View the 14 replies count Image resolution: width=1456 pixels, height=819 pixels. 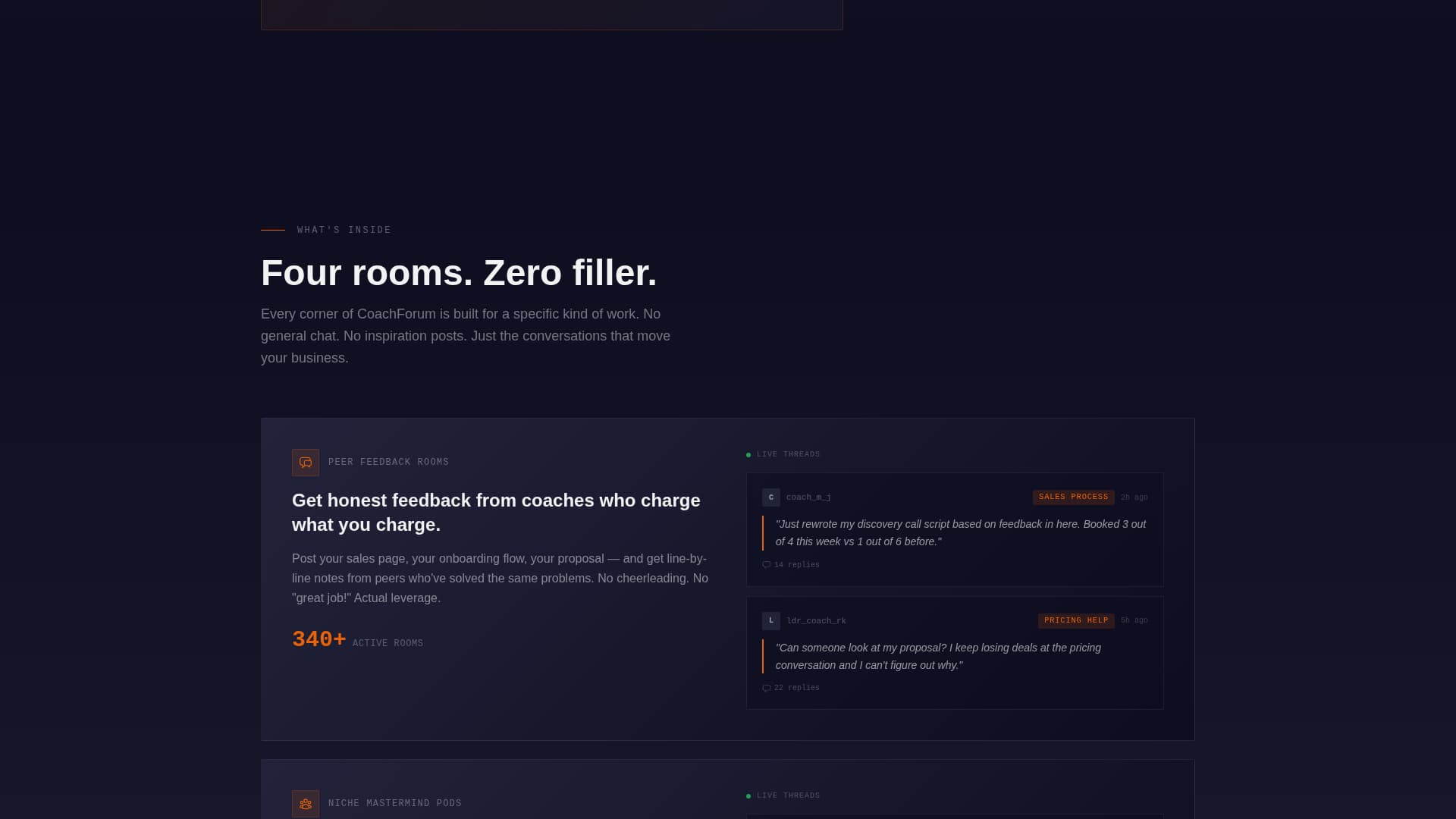pyautogui.click(x=796, y=565)
